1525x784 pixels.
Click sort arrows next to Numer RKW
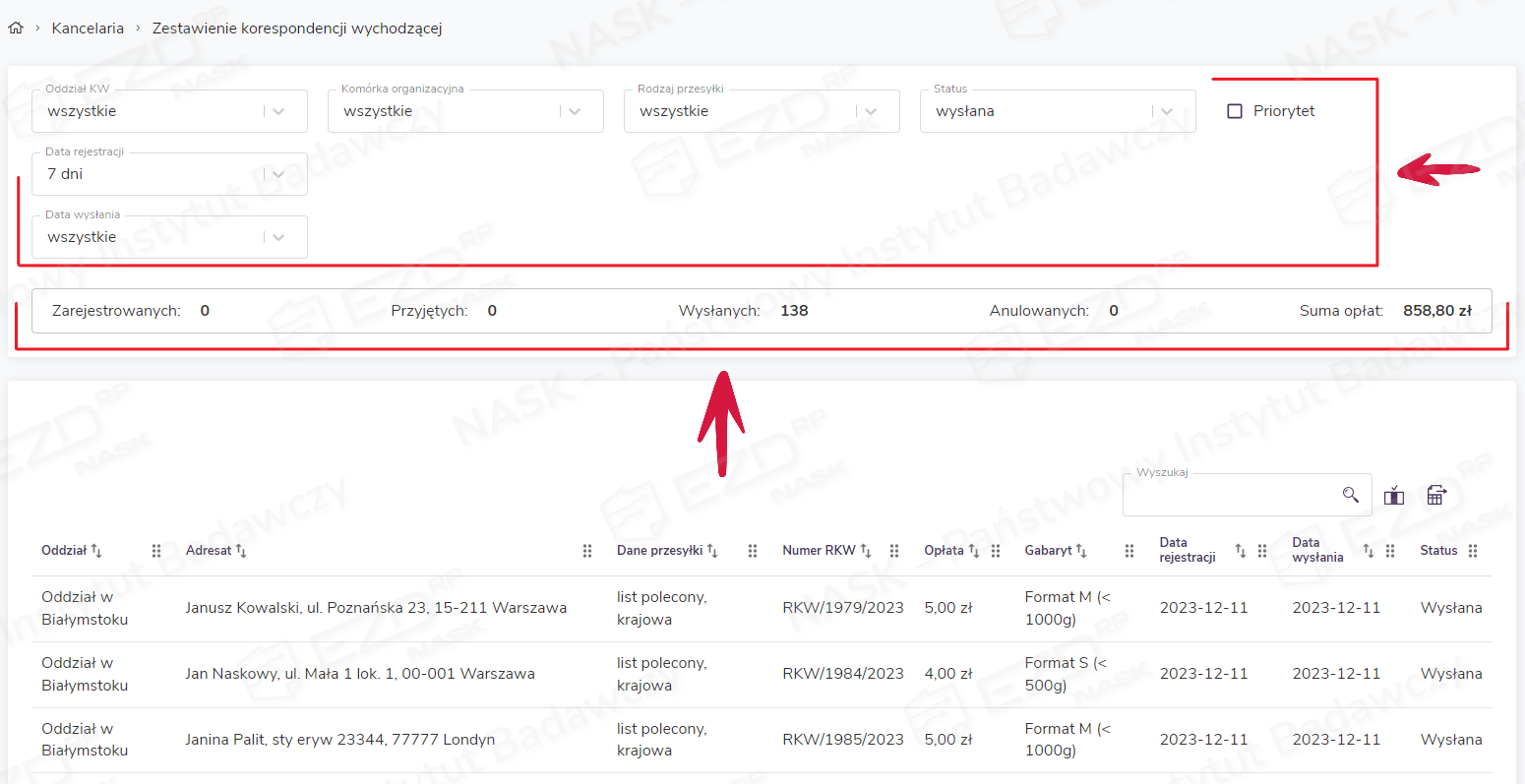(x=866, y=551)
